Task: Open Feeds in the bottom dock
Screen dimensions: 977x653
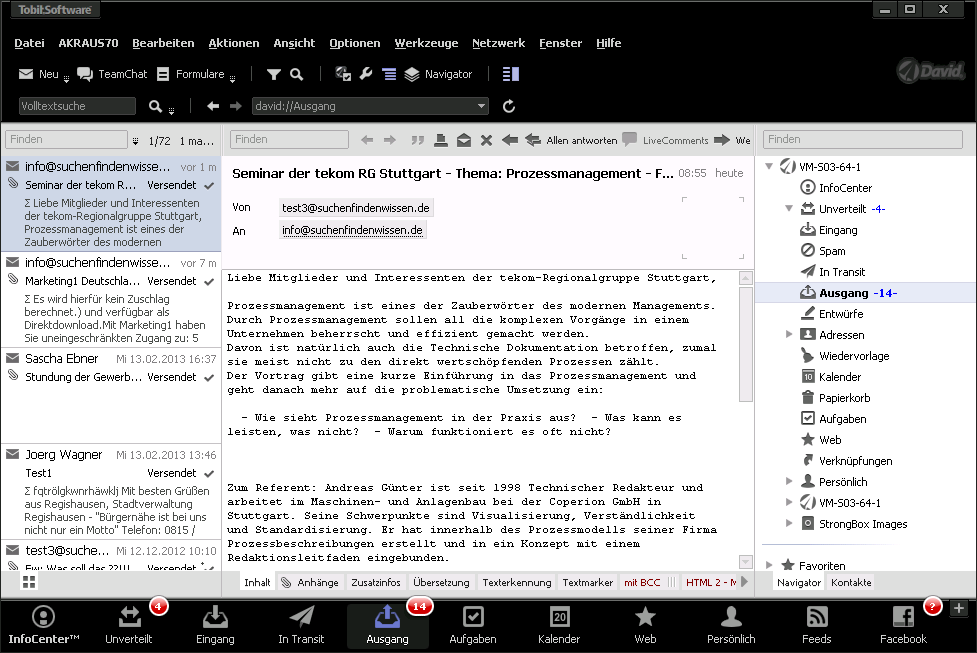Action: (817, 624)
